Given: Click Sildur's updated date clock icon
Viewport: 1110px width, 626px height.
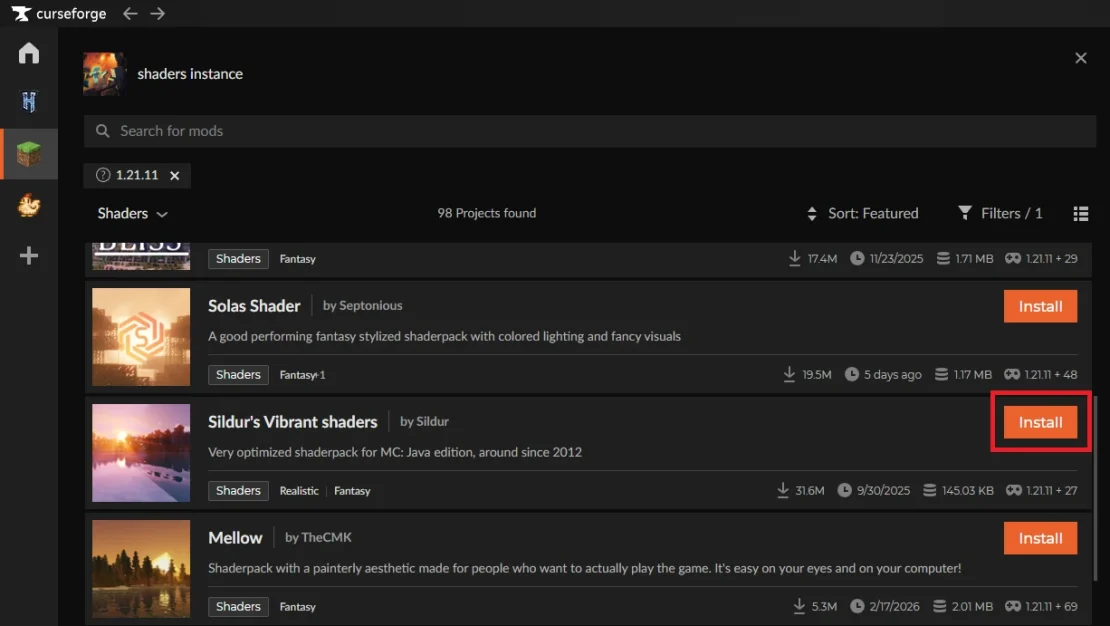Looking at the screenshot, I should [x=845, y=490].
